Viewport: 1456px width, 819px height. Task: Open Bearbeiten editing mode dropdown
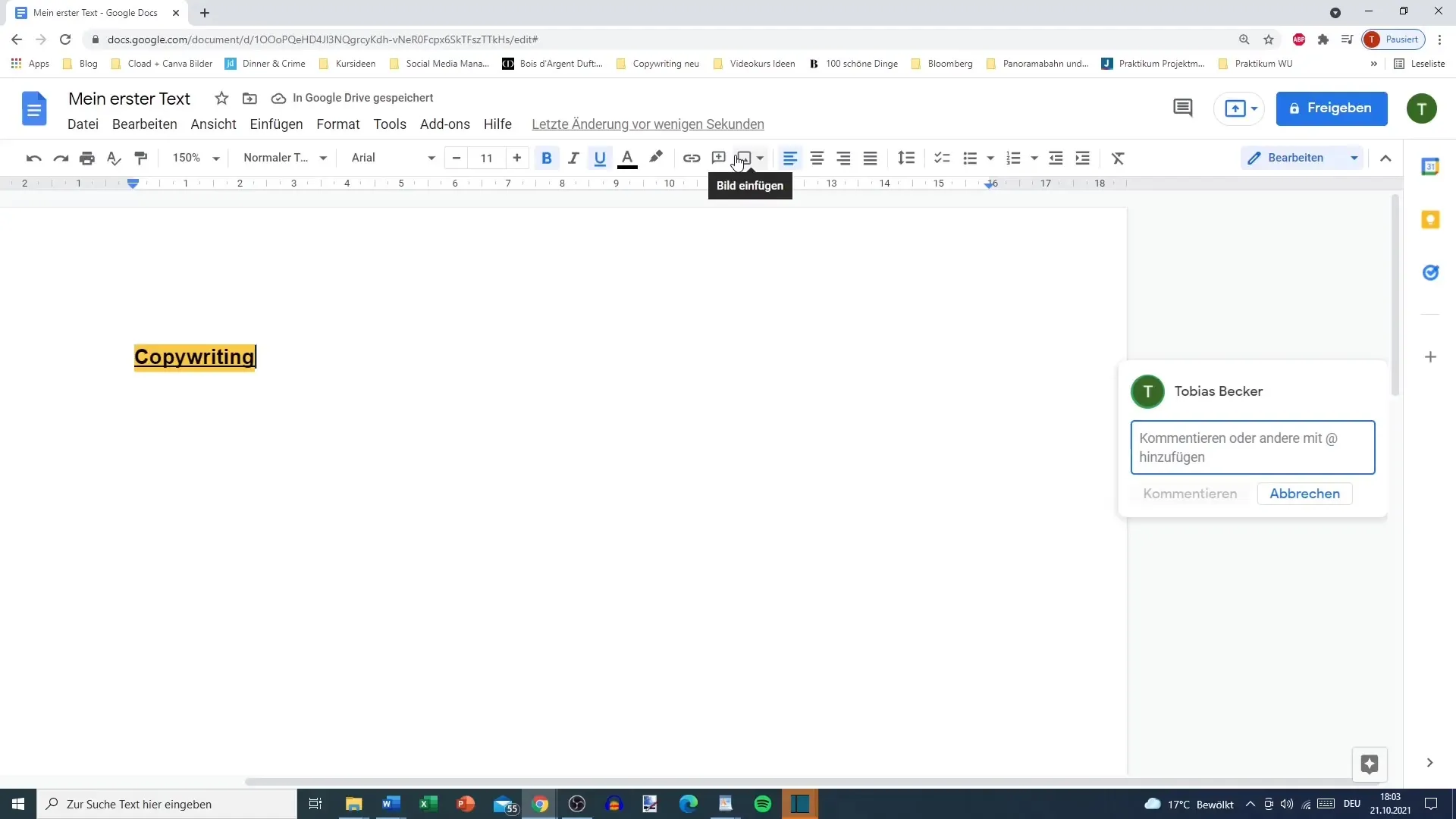(1301, 158)
